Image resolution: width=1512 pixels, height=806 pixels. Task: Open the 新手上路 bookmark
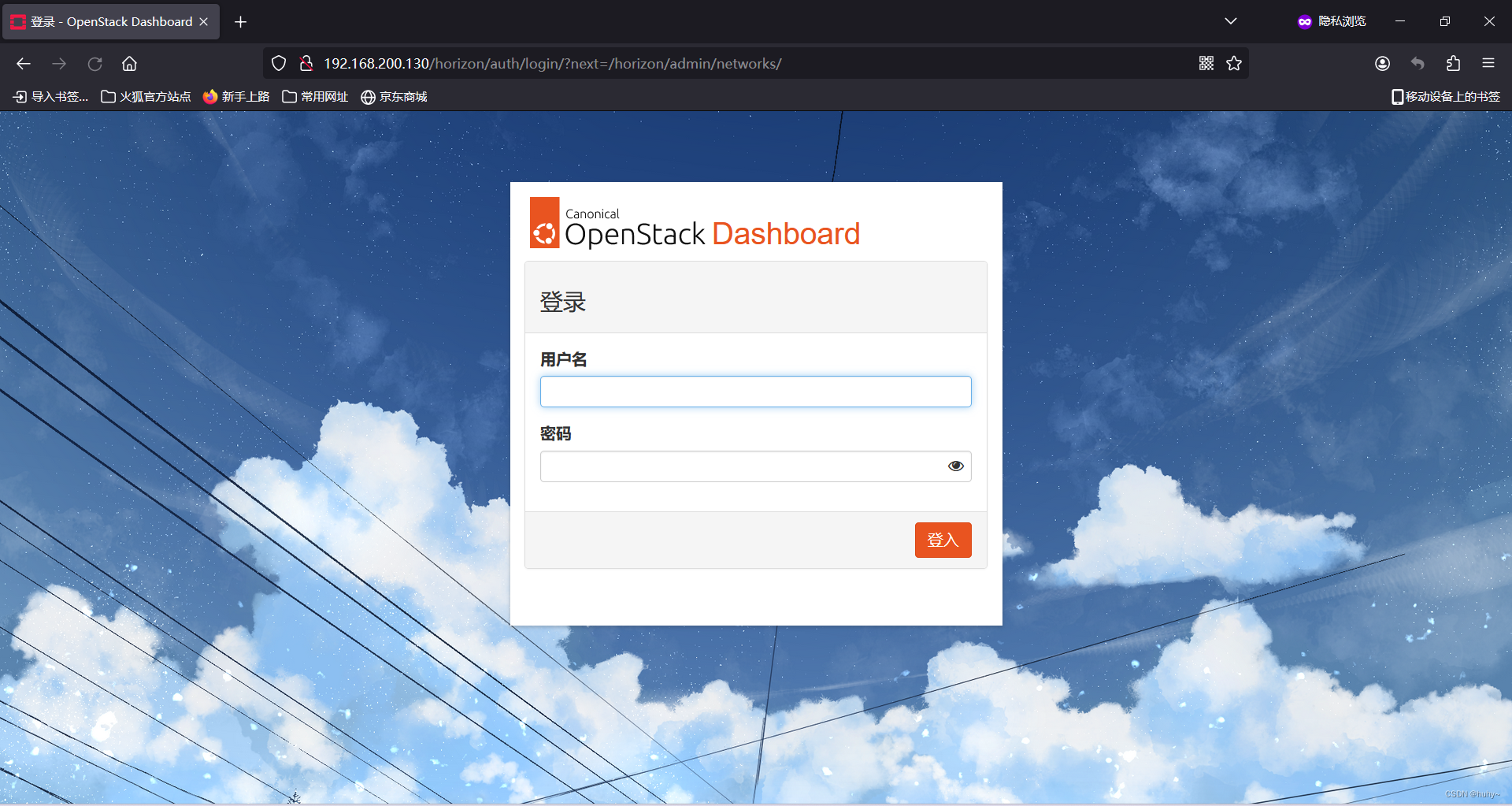coord(236,97)
